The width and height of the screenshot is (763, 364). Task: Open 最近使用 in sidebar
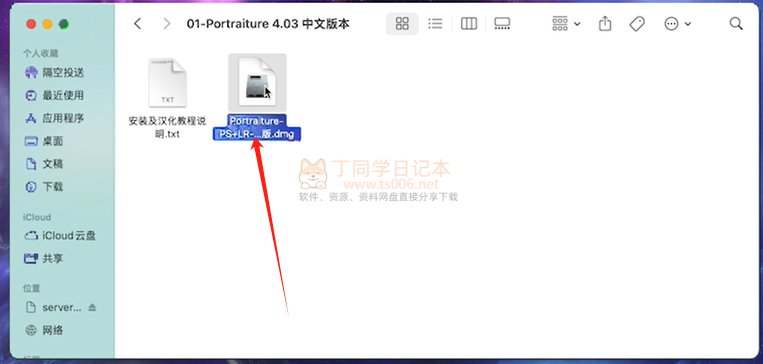click(x=63, y=95)
